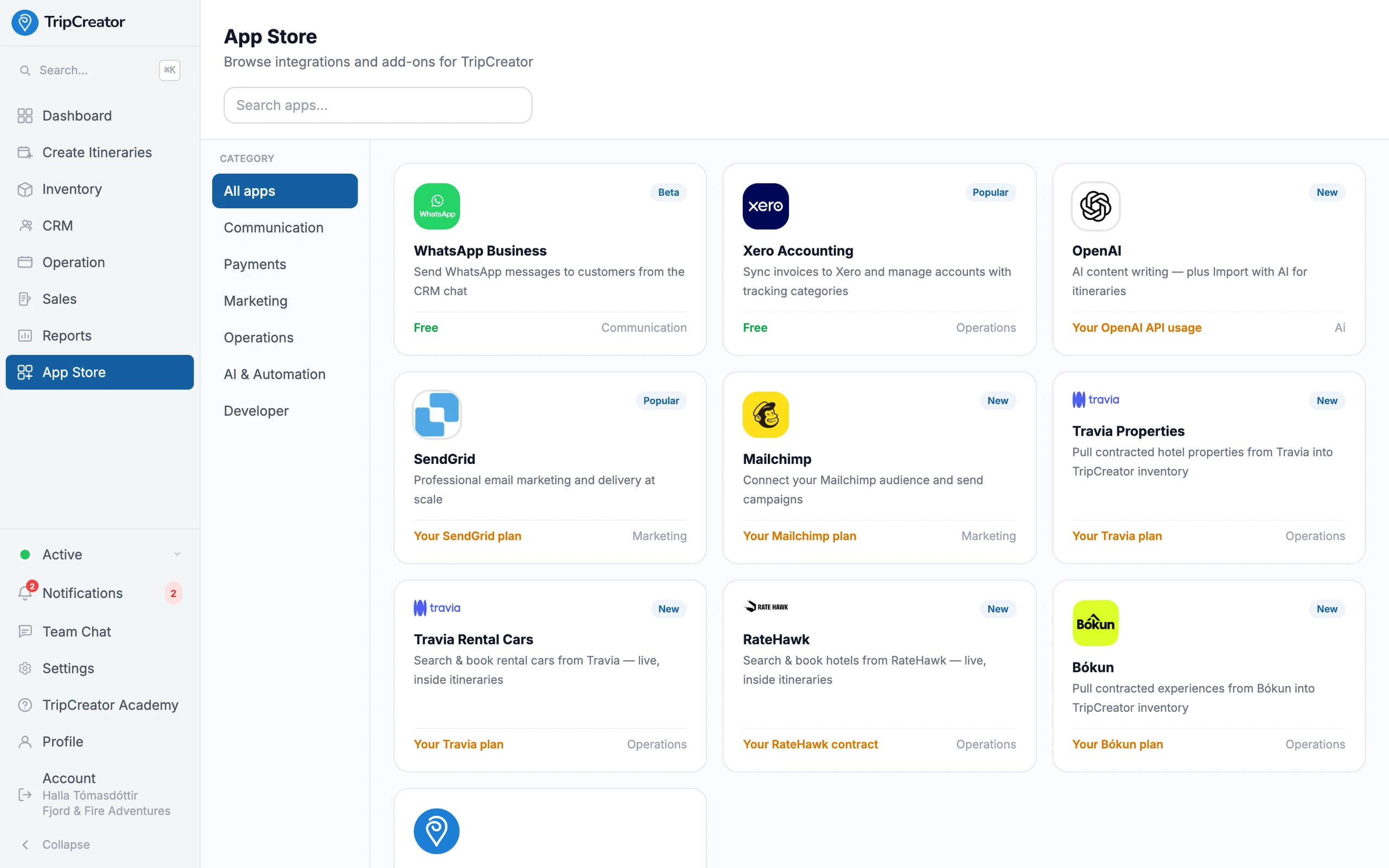Click the Mailchimp app logo
The height and width of the screenshot is (868, 1389).
[766, 414]
